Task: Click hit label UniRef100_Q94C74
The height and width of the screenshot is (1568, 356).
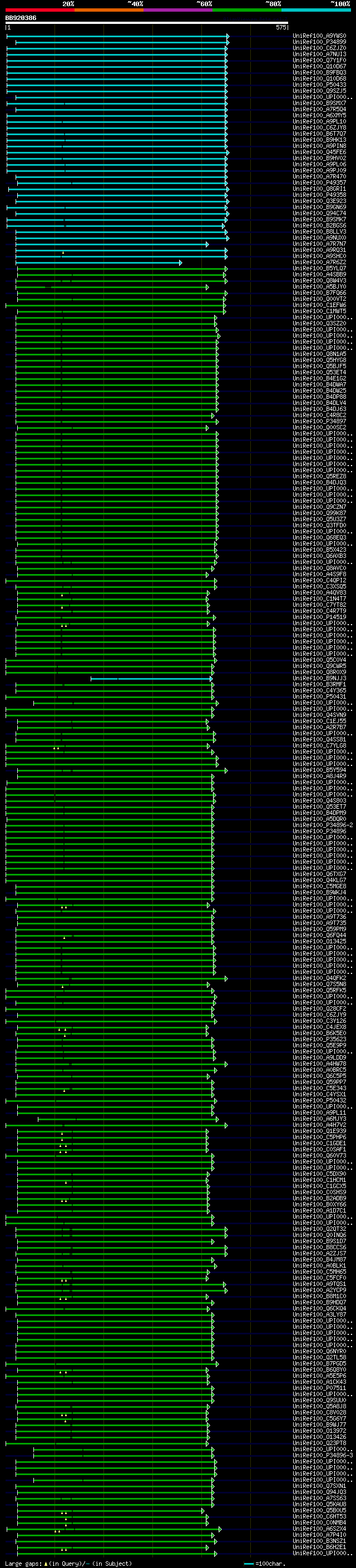Action: pyautogui.click(x=319, y=213)
